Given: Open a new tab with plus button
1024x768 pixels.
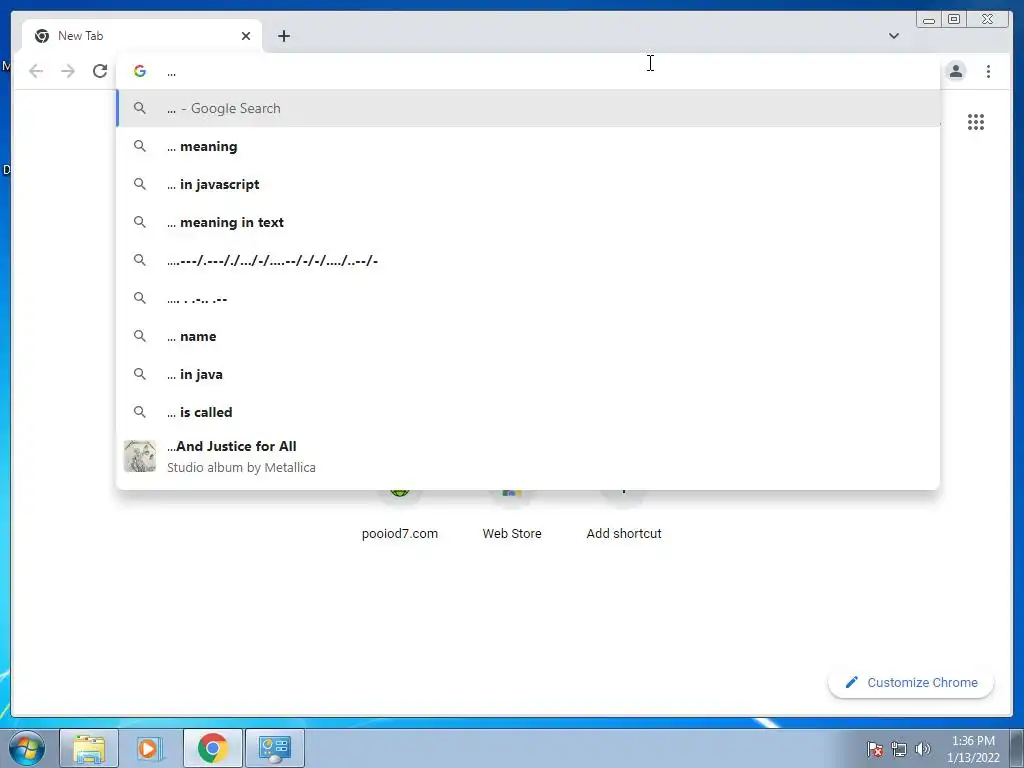Looking at the screenshot, I should pyautogui.click(x=283, y=36).
